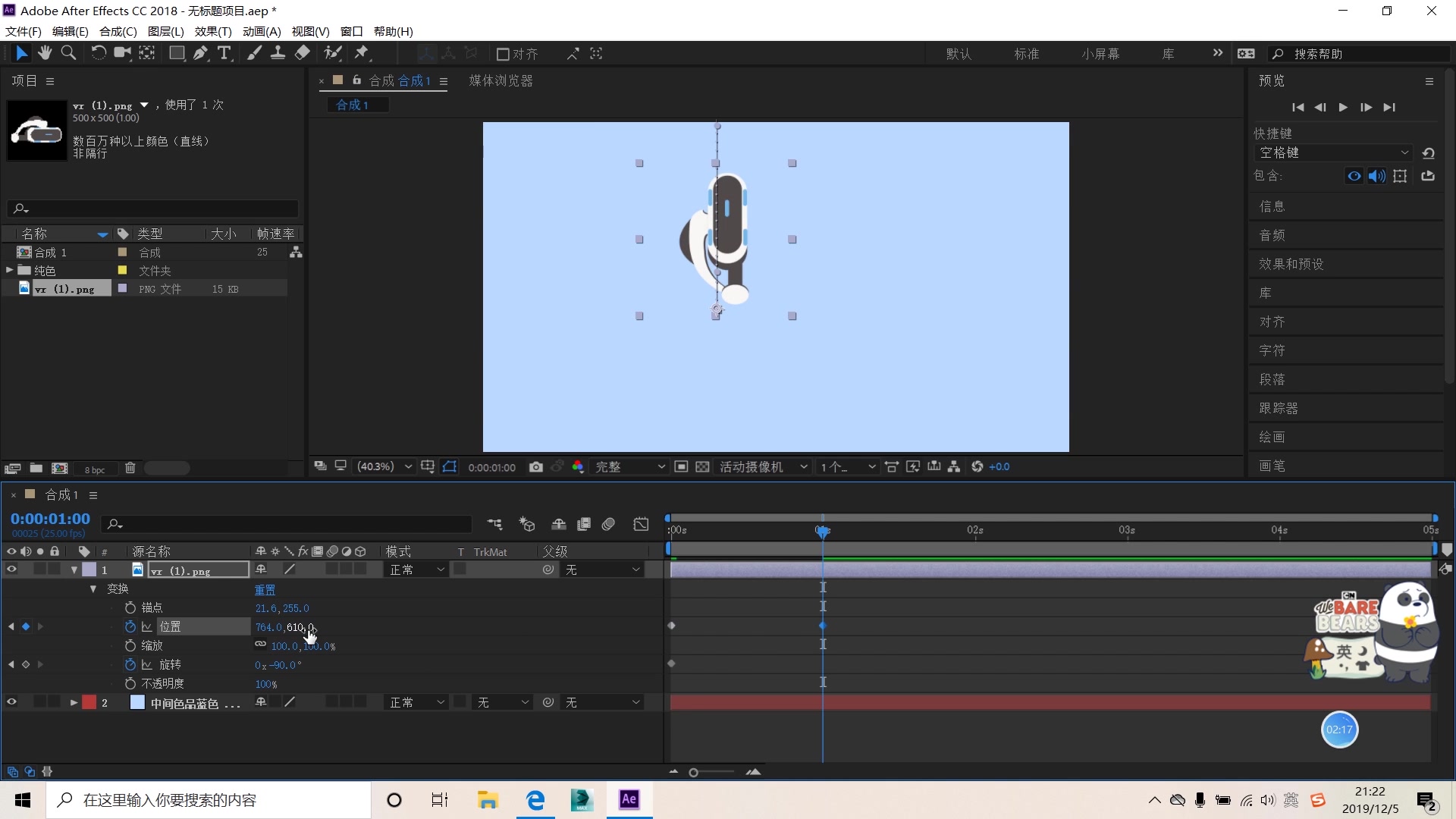
Task: Select the Puppet Pin tool
Action: pos(362,53)
